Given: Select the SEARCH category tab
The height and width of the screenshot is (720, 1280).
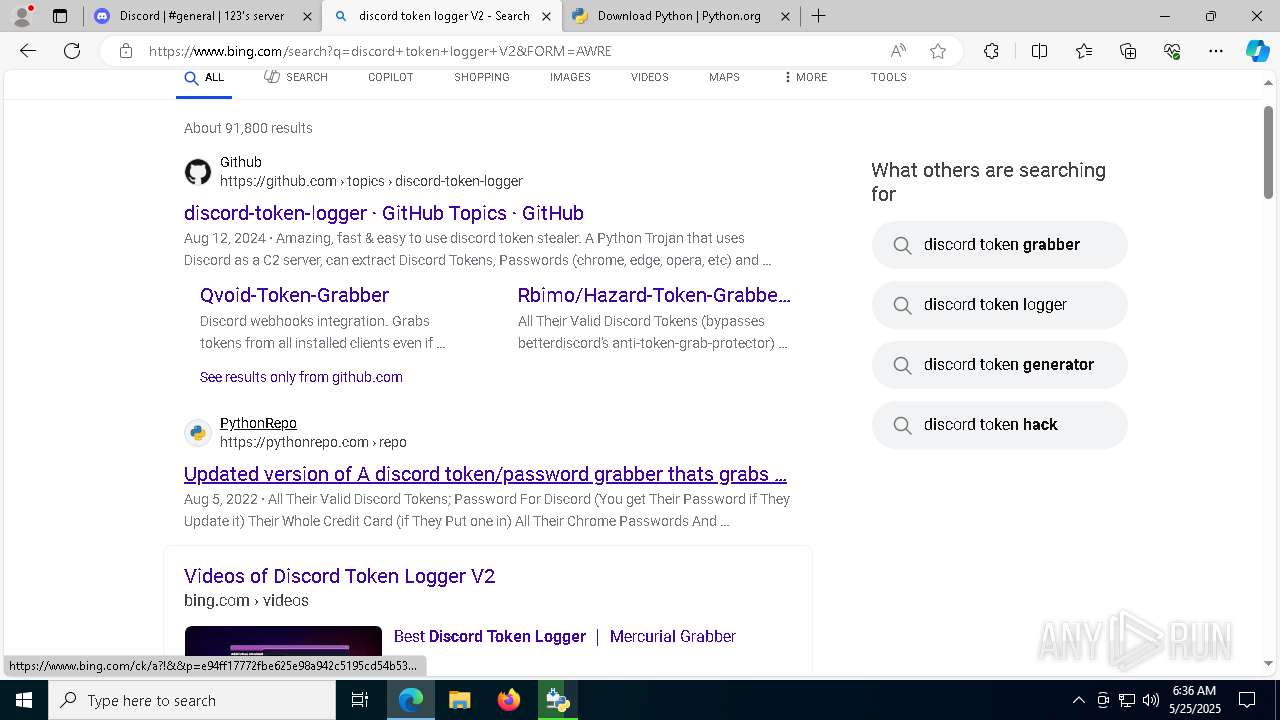Looking at the screenshot, I should (x=296, y=78).
